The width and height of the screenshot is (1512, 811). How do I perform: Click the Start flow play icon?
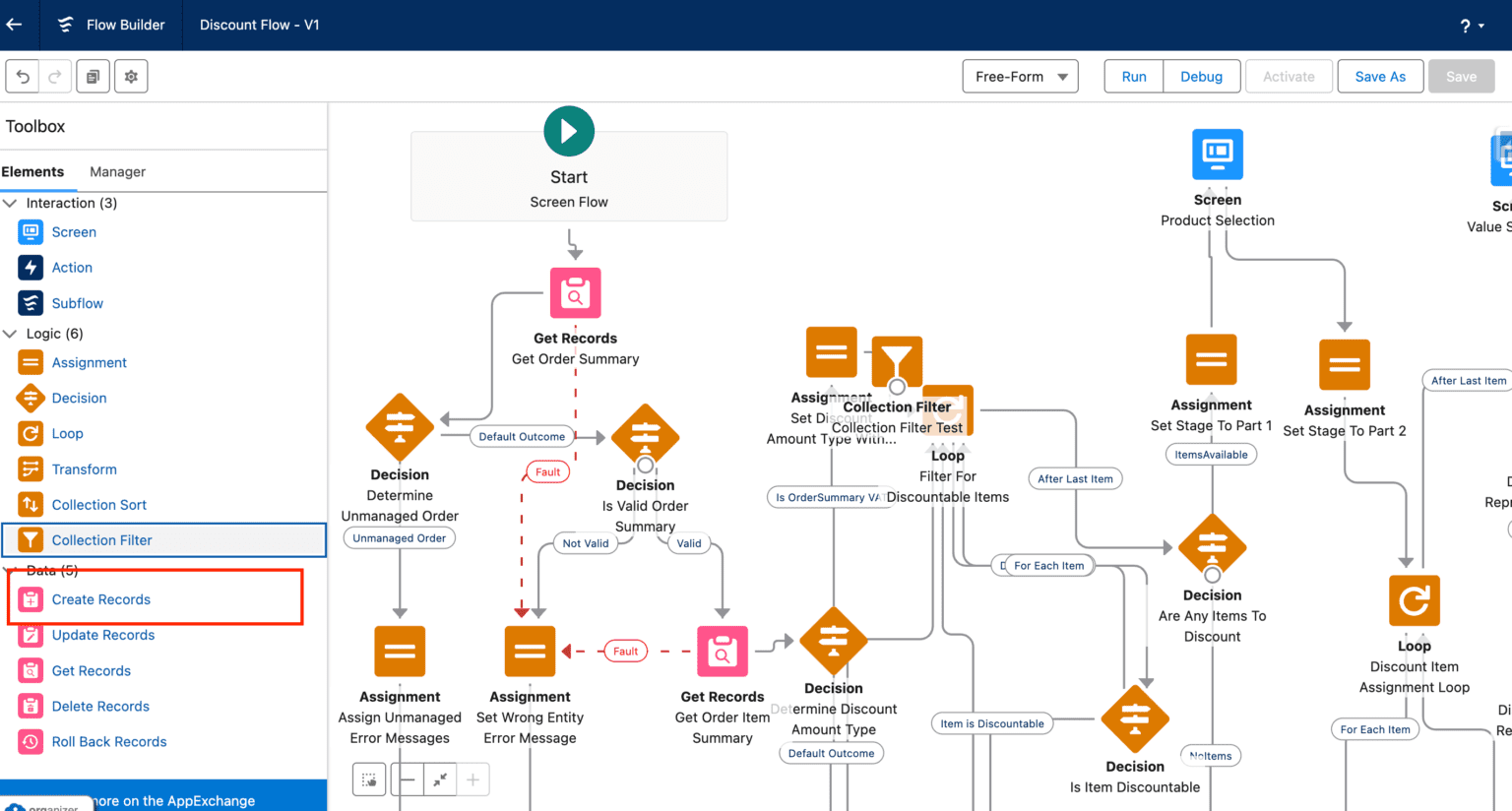click(x=569, y=131)
